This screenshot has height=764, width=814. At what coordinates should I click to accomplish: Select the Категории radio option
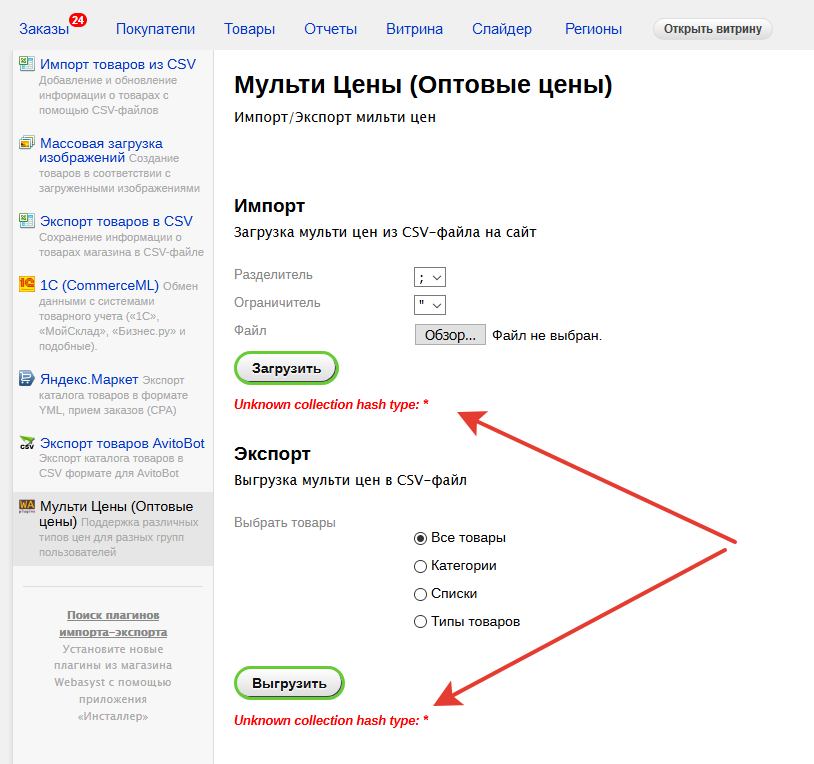[x=421, y=566]
